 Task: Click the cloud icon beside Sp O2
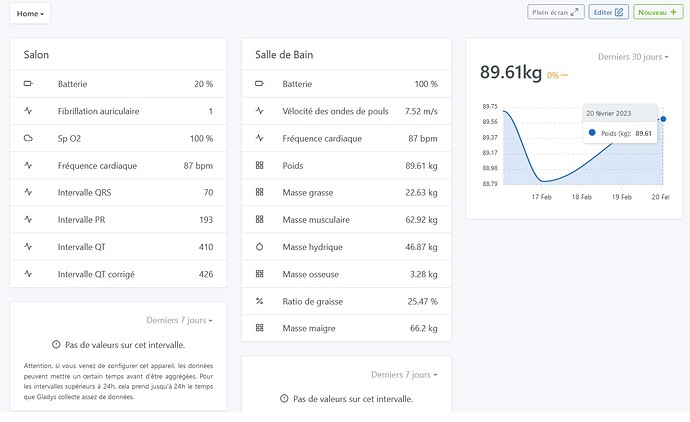coord(28,138)
